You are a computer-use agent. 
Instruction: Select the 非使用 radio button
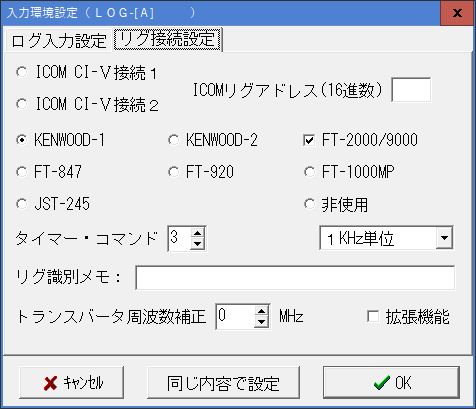point(309,204)
